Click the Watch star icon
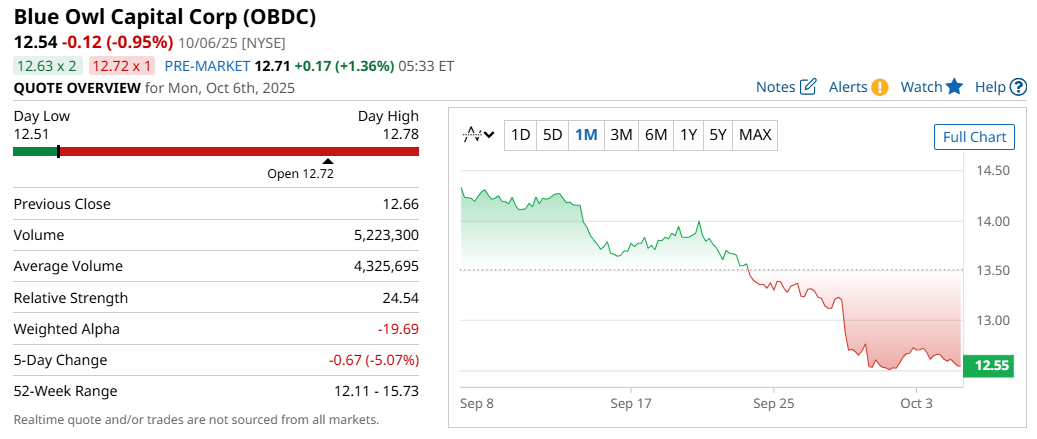1037x439 pixels. (x=954, y=87)
